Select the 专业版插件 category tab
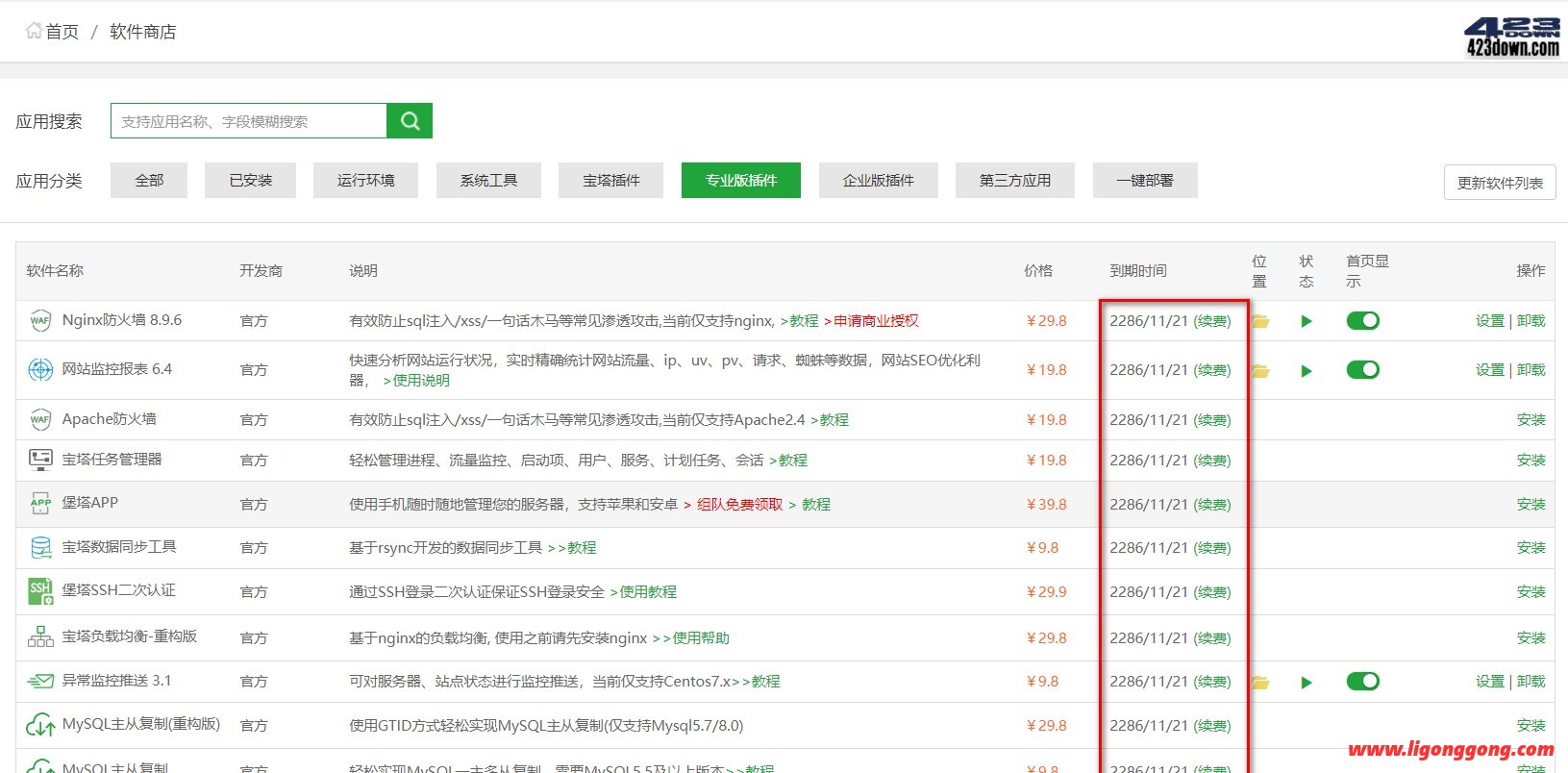Viewport: 1568px width, 773px height. point(741,180)
